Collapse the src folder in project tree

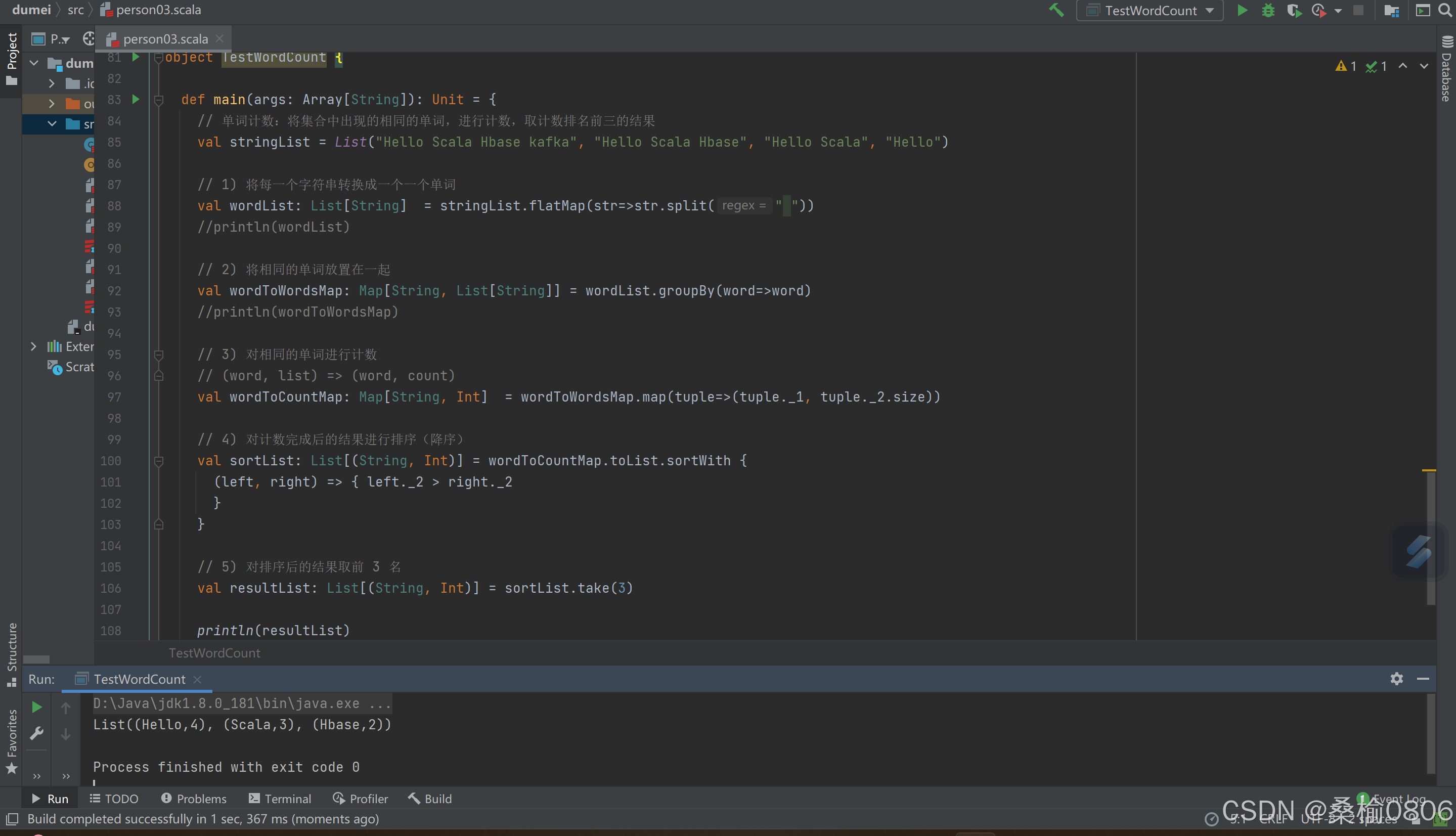[52, 123]
